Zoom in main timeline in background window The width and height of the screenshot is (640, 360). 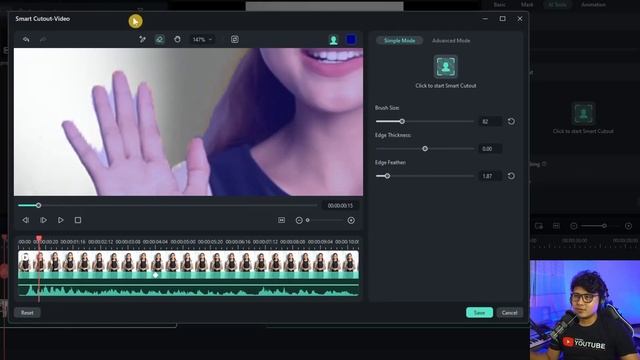click(628, 226)
